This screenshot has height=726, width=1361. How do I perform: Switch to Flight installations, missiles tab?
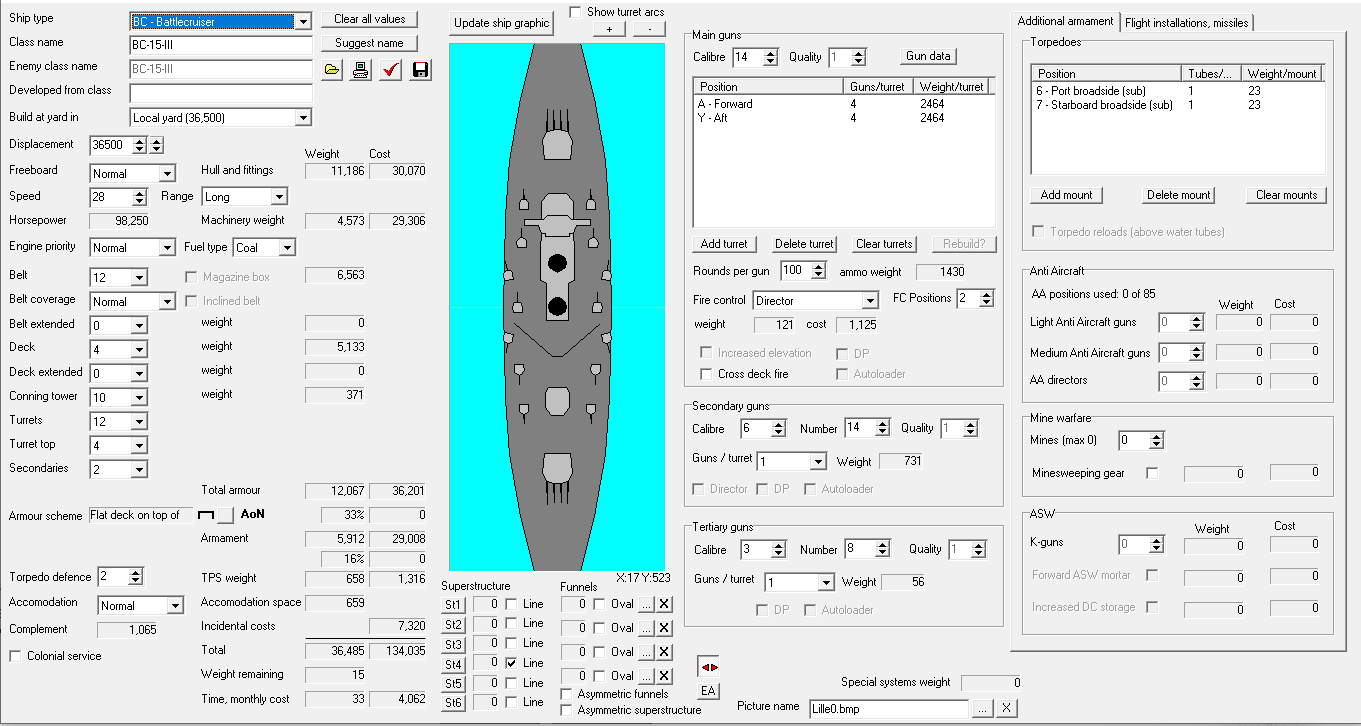(x=1186, y=22)
